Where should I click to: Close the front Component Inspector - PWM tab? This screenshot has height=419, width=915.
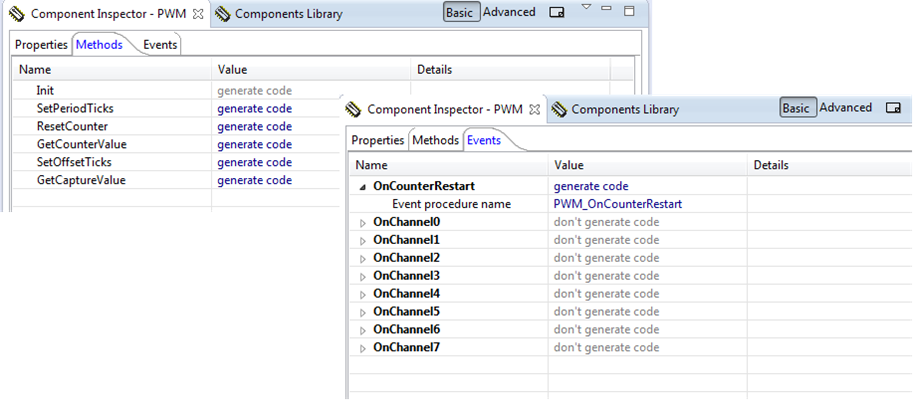tap(534, 109)
